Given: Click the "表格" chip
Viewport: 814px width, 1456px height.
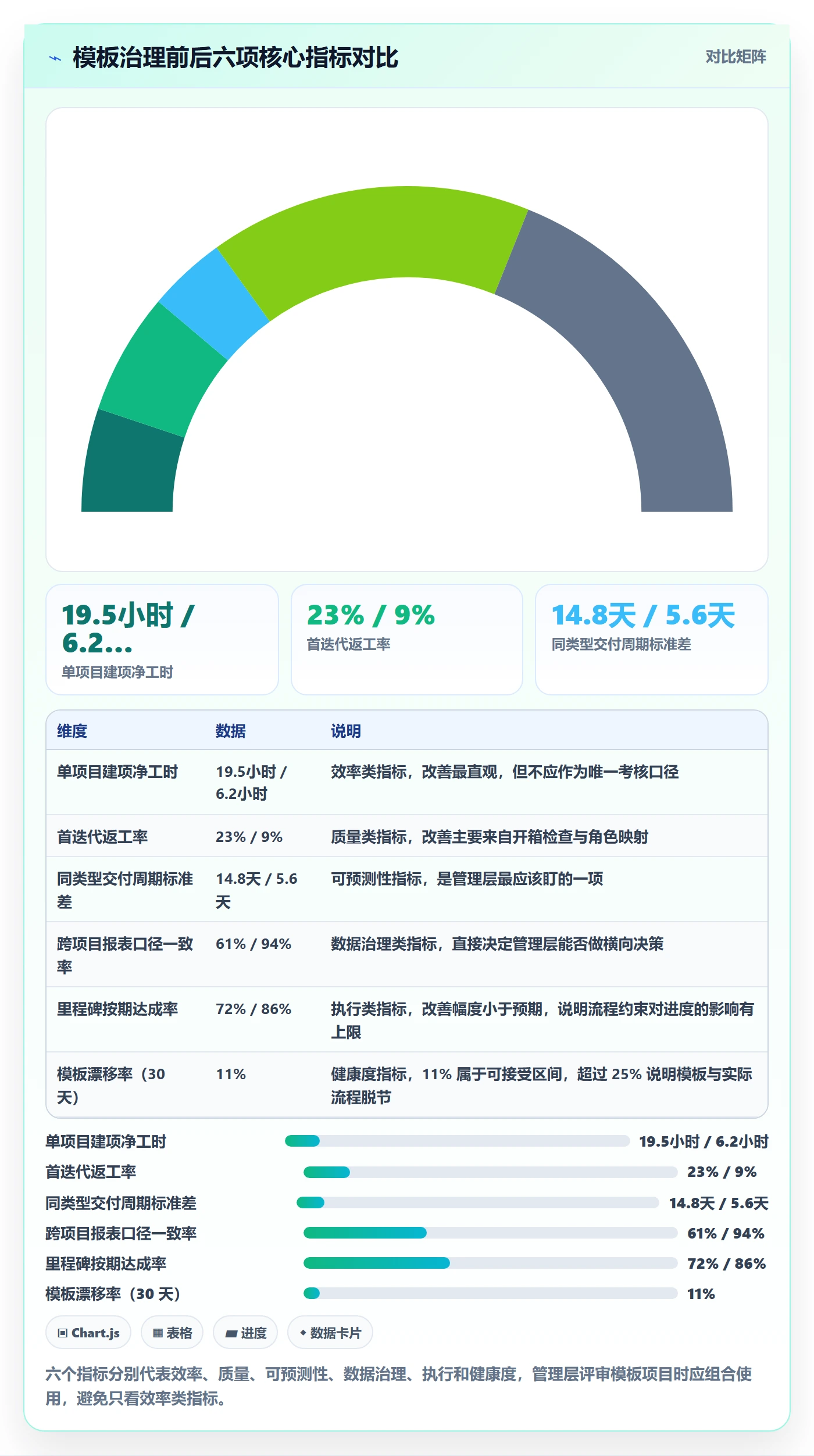Looking at the screenshot, I should point(172,1332).
